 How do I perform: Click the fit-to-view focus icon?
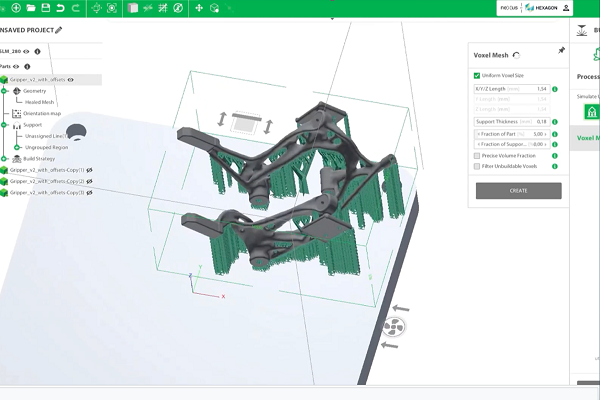click(112, 8)
